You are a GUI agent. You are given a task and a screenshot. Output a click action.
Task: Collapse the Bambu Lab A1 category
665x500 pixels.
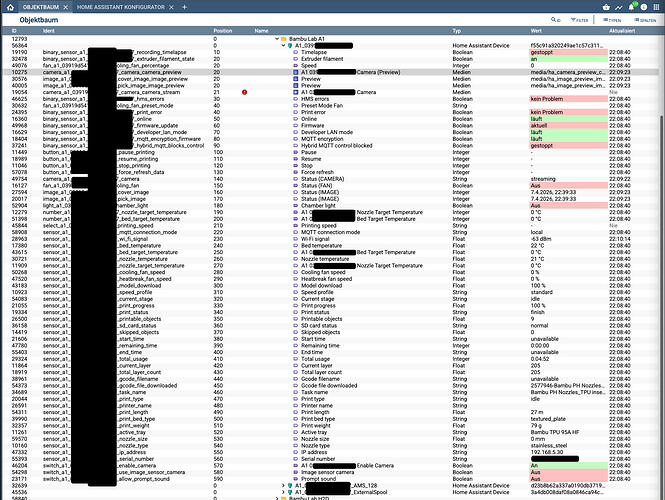pos(277,39)
